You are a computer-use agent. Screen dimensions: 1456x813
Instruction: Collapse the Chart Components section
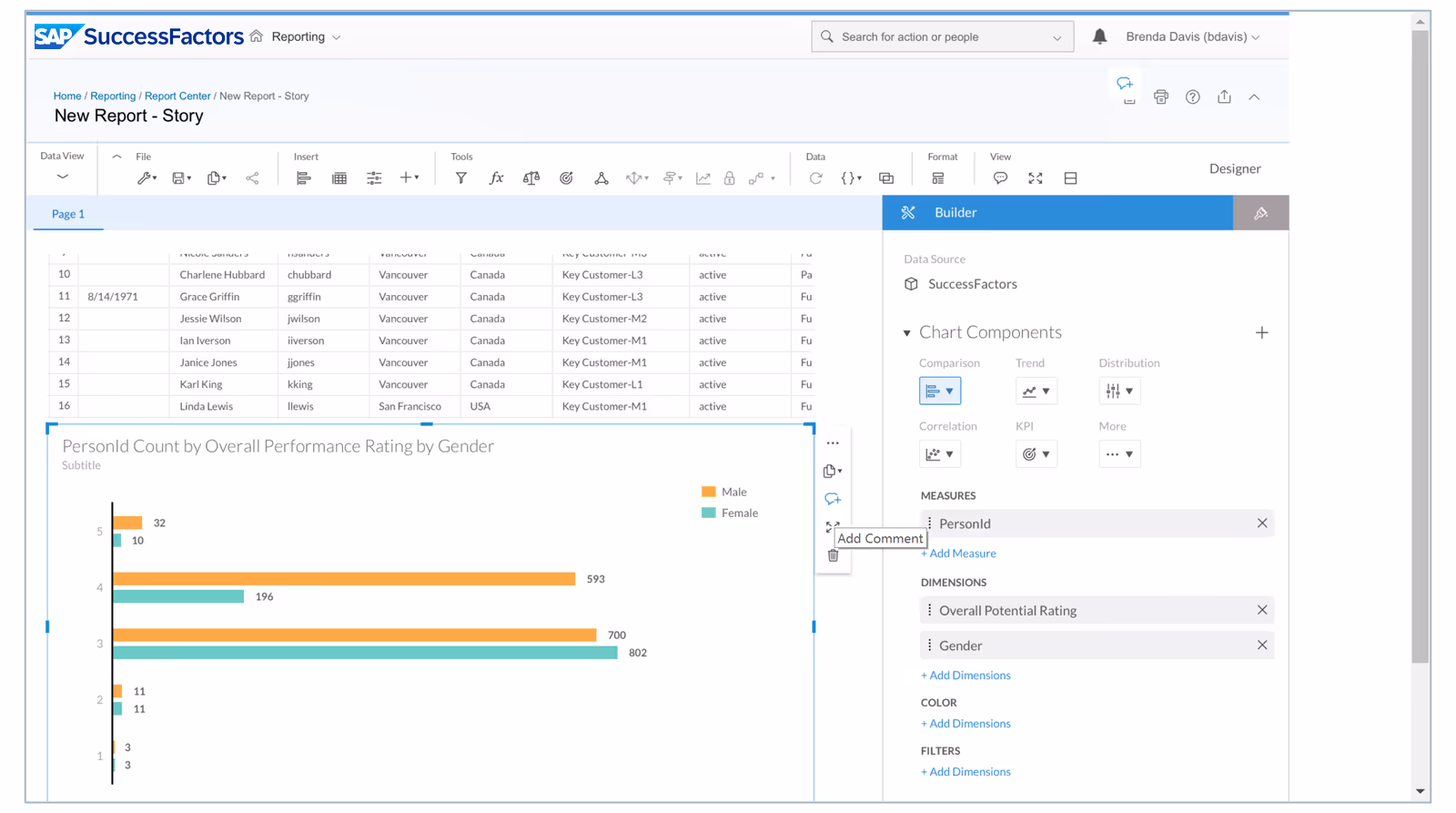click(x=906, y=333)
